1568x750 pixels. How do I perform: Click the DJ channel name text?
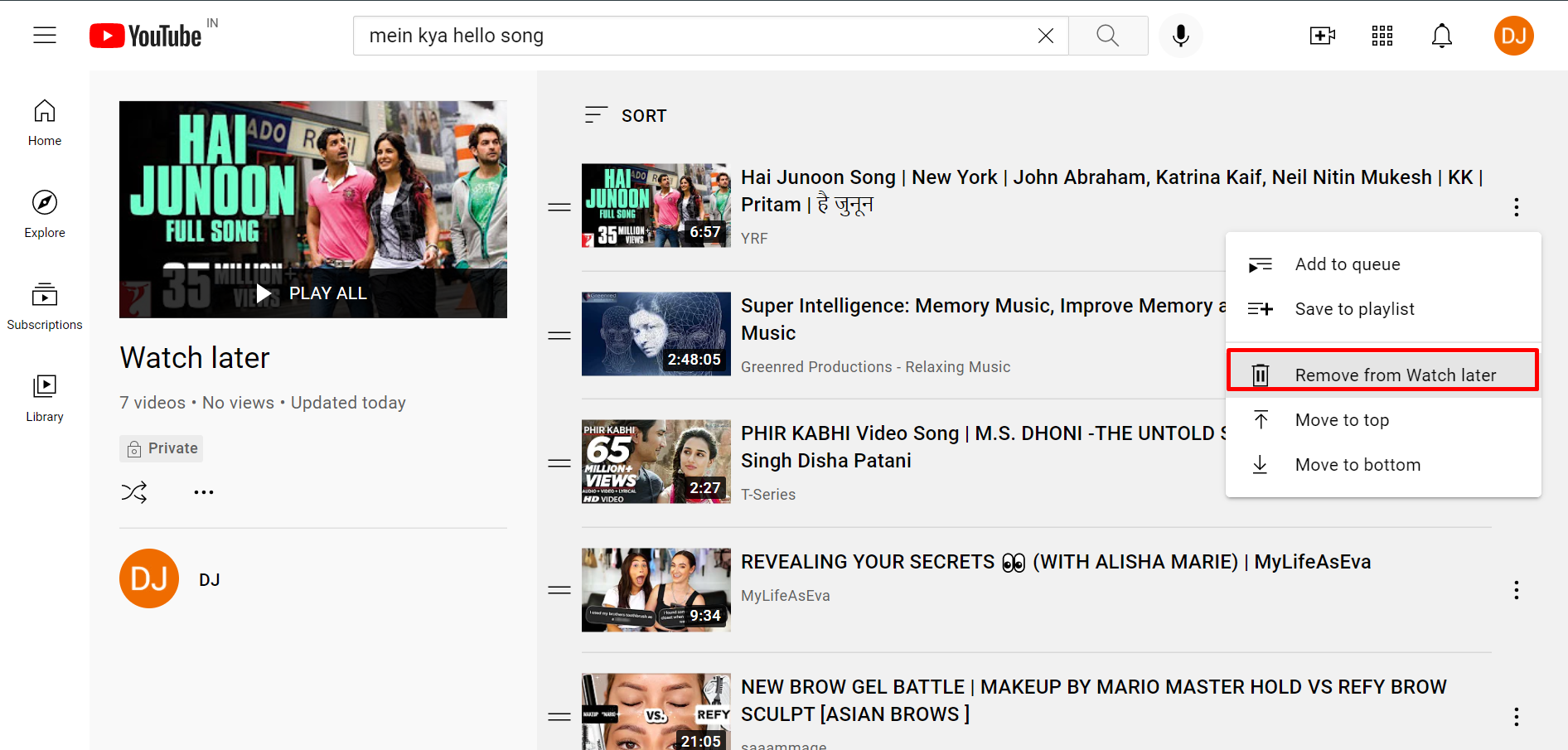[210, 580]
